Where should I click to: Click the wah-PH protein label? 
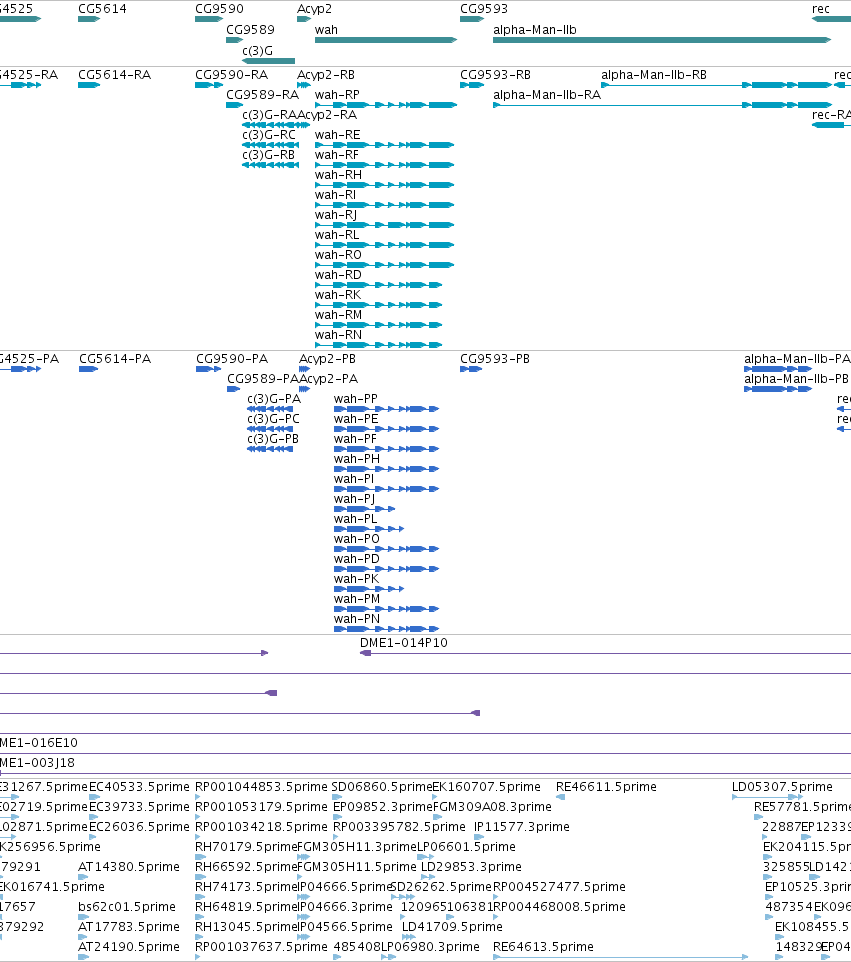[357, 459]
